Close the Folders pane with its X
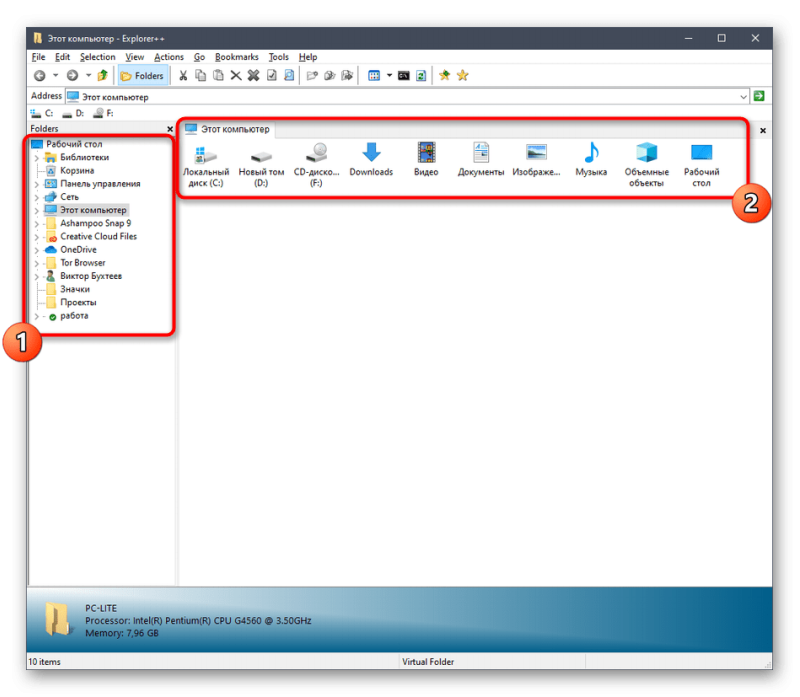Image resolution: width=800 pixels, height=697 pixels. (x=170, y=129)
